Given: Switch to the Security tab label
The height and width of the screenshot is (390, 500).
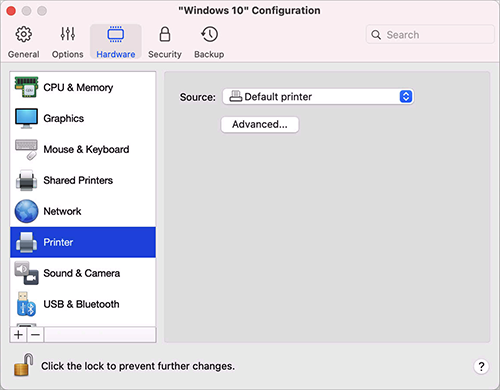Looking at the screenshot, I should (165, 54).
